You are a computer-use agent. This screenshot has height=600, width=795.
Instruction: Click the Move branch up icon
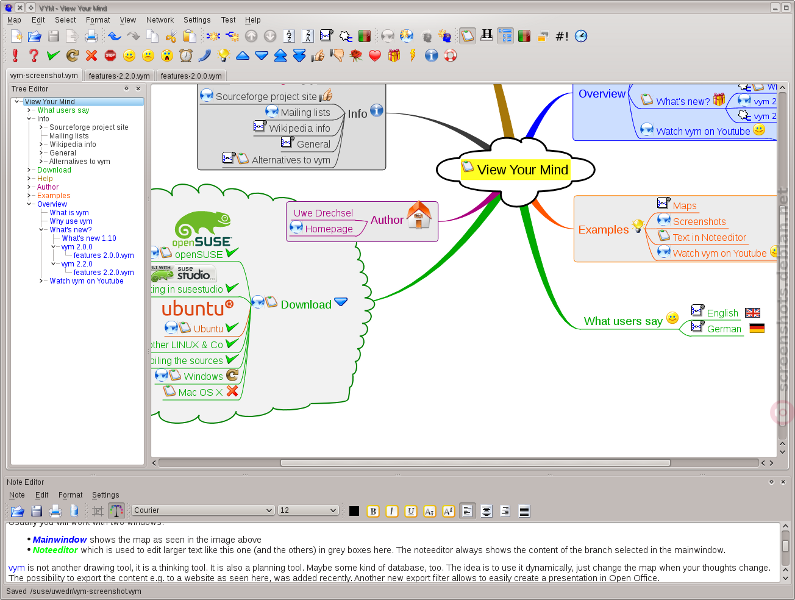click(x=251, y=36)
